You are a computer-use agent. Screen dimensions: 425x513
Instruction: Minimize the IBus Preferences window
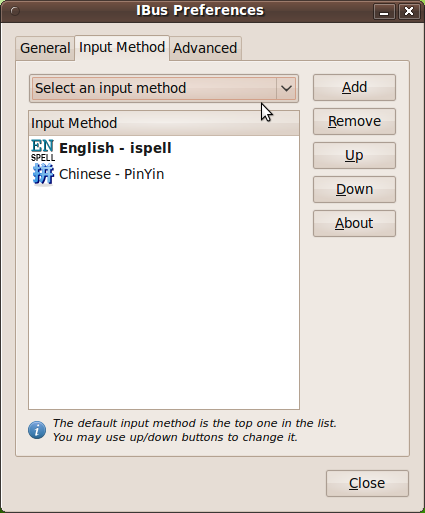[x=384, y=12]
